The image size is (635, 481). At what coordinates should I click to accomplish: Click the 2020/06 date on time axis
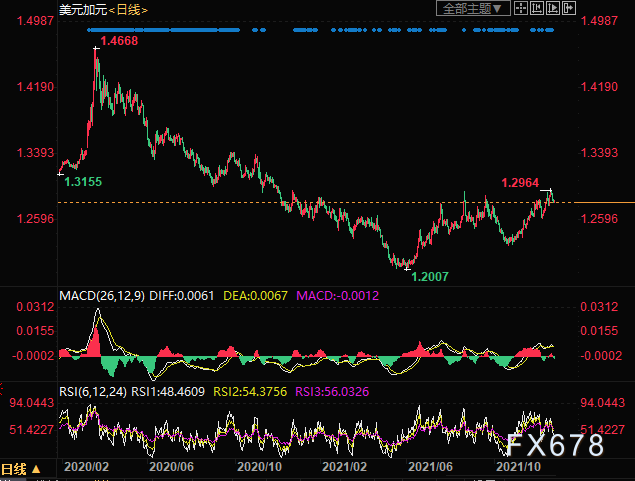[x=171, y=467]
